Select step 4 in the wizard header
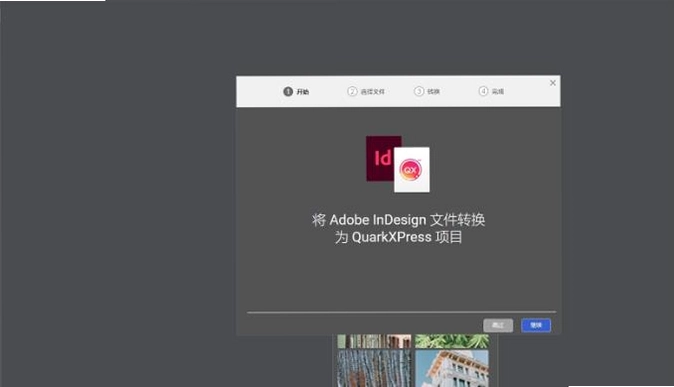The width and height of the screenshot is (674, 387). click(491, 92)
